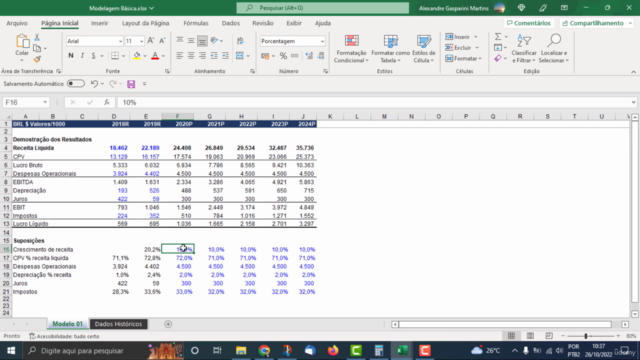
Task: Click the clear eraser icon
Action: point(498,58)
